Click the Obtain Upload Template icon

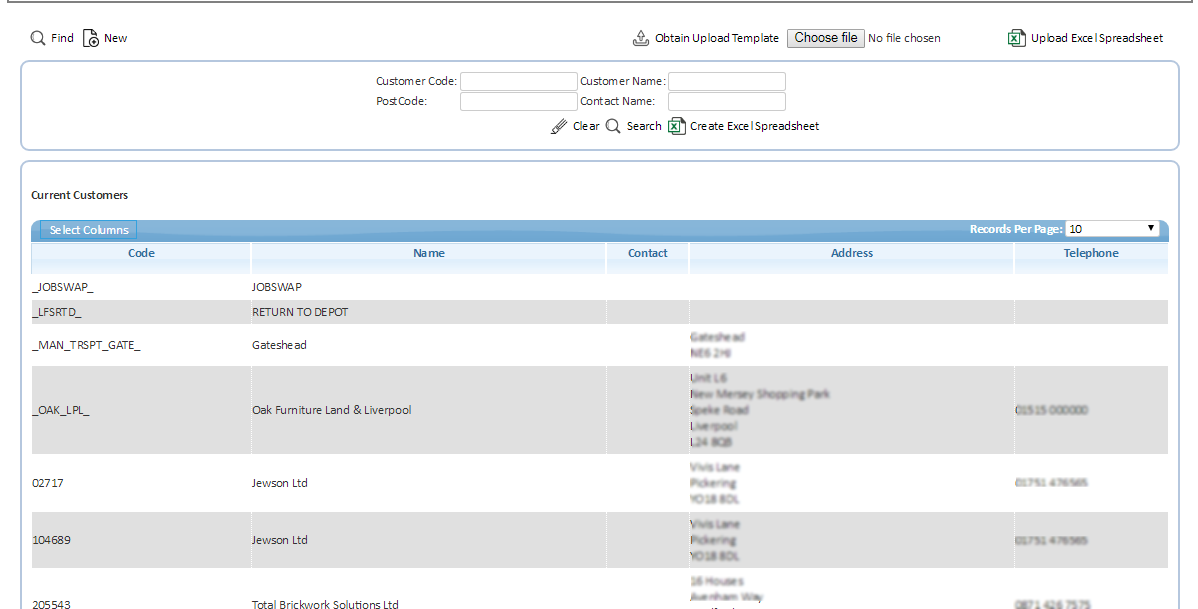(x=641, y=38)
